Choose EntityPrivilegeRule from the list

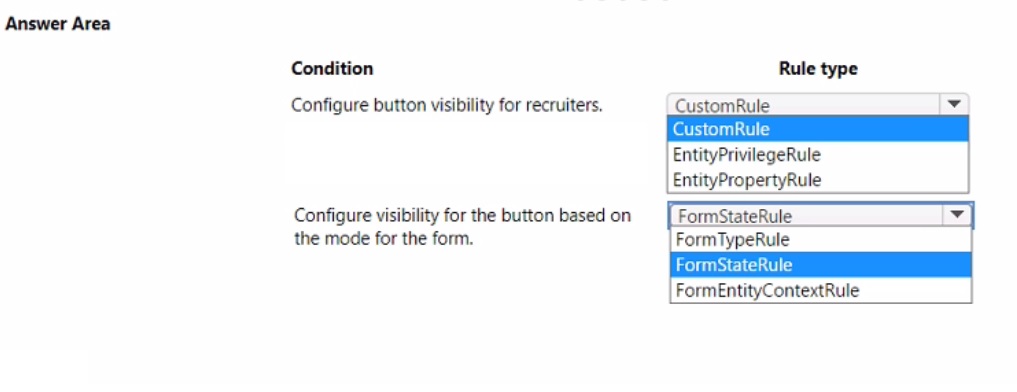[818, 154]
